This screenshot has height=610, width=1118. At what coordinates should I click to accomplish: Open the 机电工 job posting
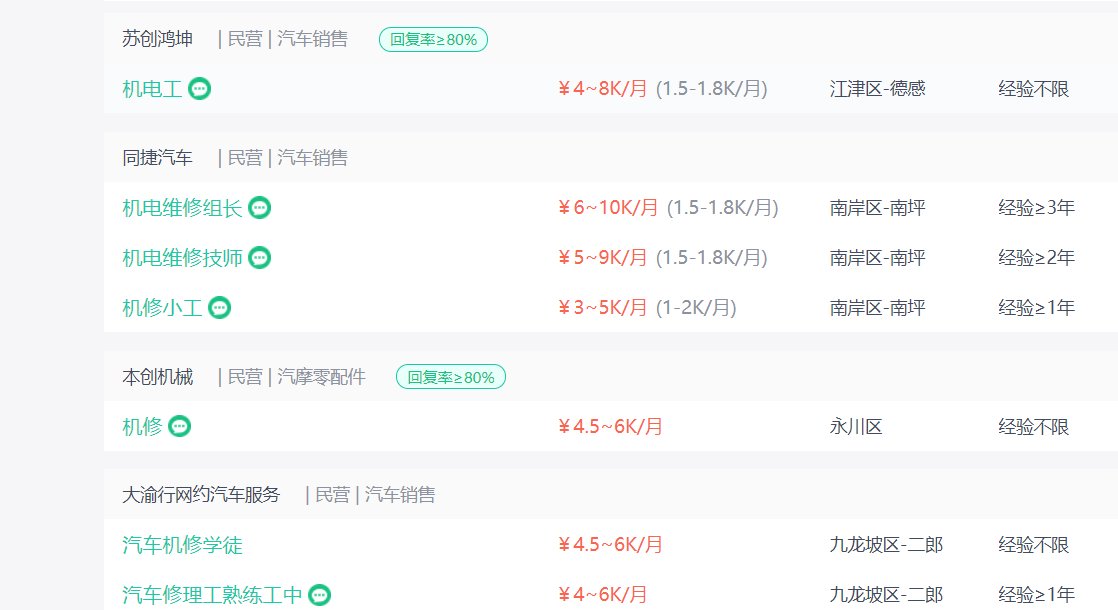(x=153, y=89)
